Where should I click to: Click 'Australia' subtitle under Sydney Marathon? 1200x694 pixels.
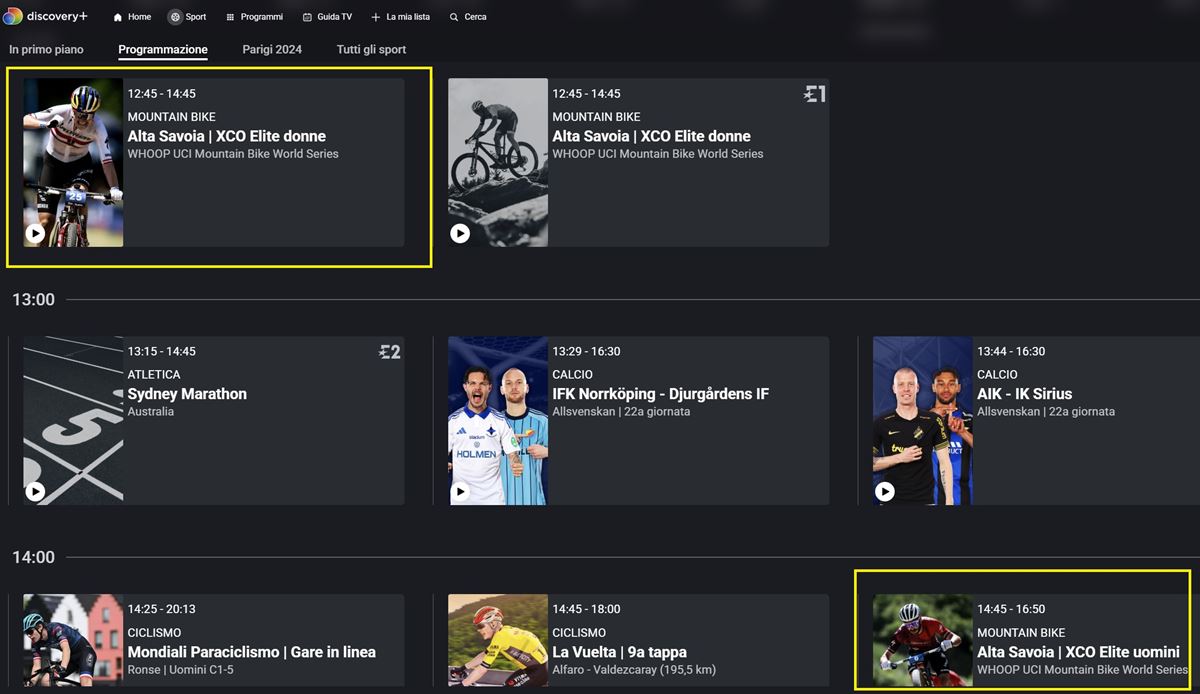pyautogui.click(x=151, y=412)
